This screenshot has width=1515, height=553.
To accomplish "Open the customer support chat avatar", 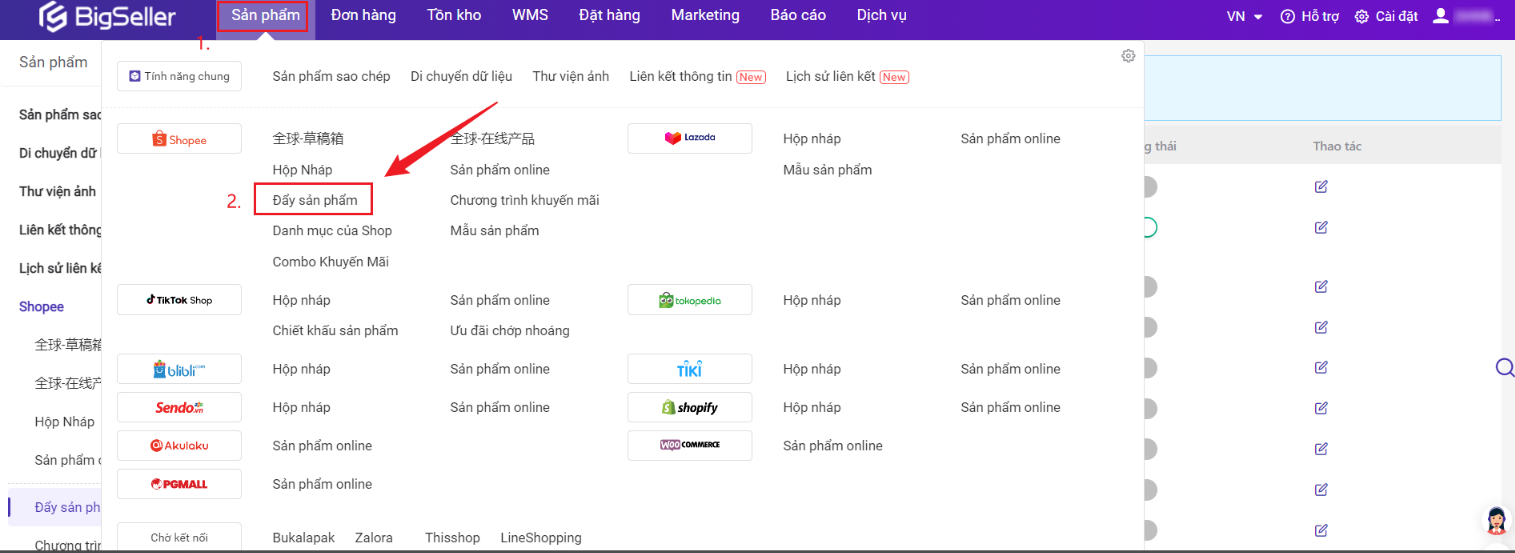I will (1497, 520).
